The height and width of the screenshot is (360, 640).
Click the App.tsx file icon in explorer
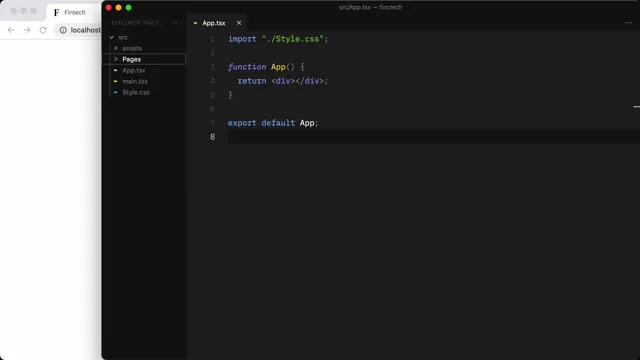(116, 70)
